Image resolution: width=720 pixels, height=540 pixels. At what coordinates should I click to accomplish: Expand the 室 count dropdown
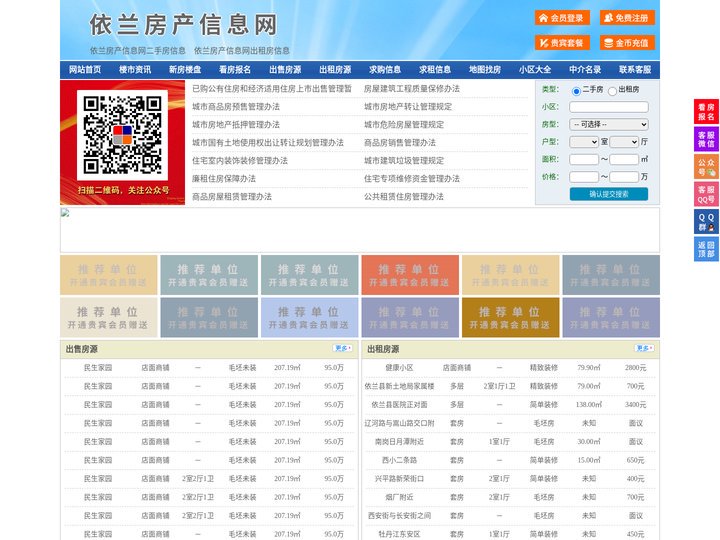(584, 142)
